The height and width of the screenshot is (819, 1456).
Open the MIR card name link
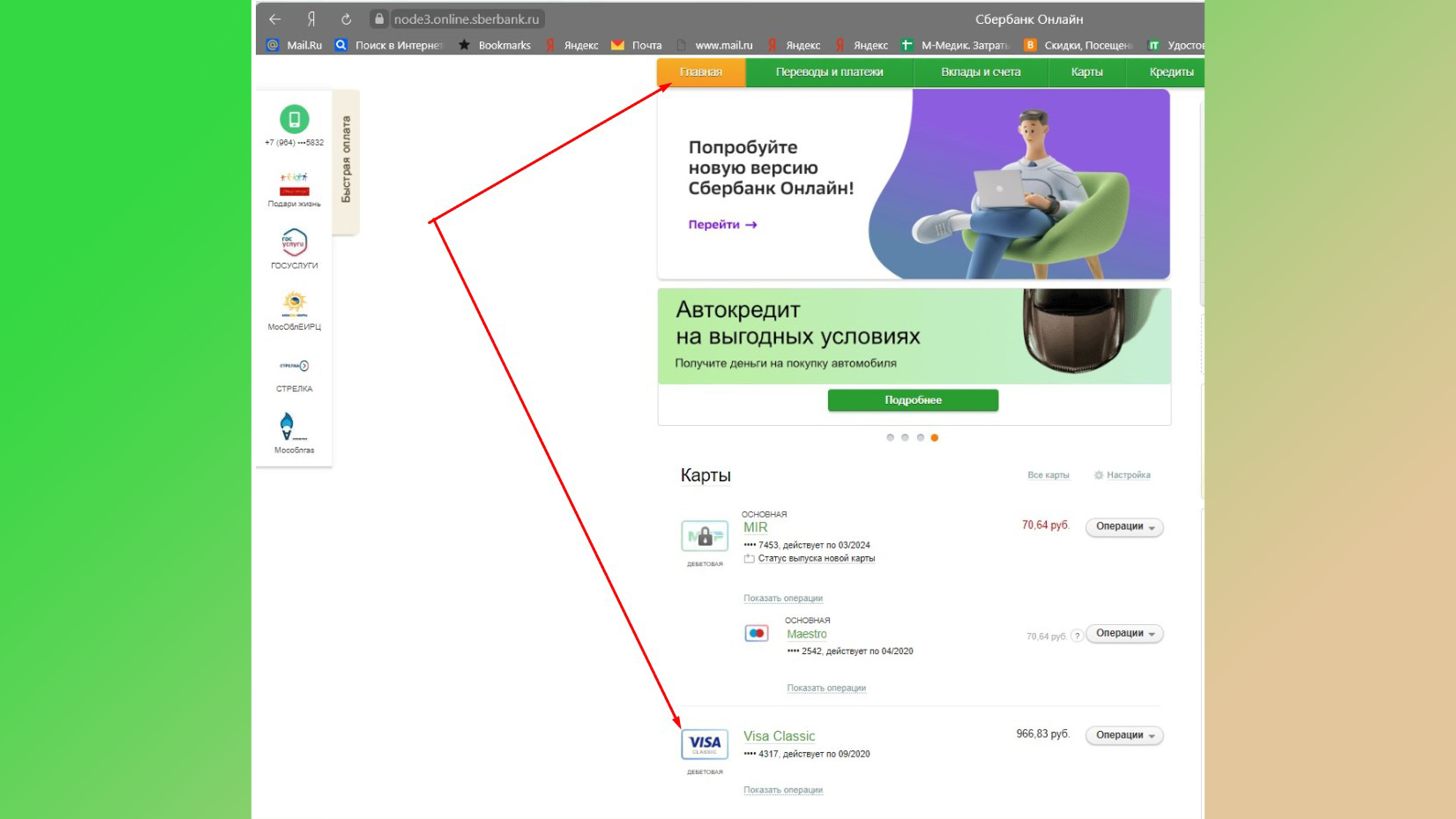click(x=755, y=528)
